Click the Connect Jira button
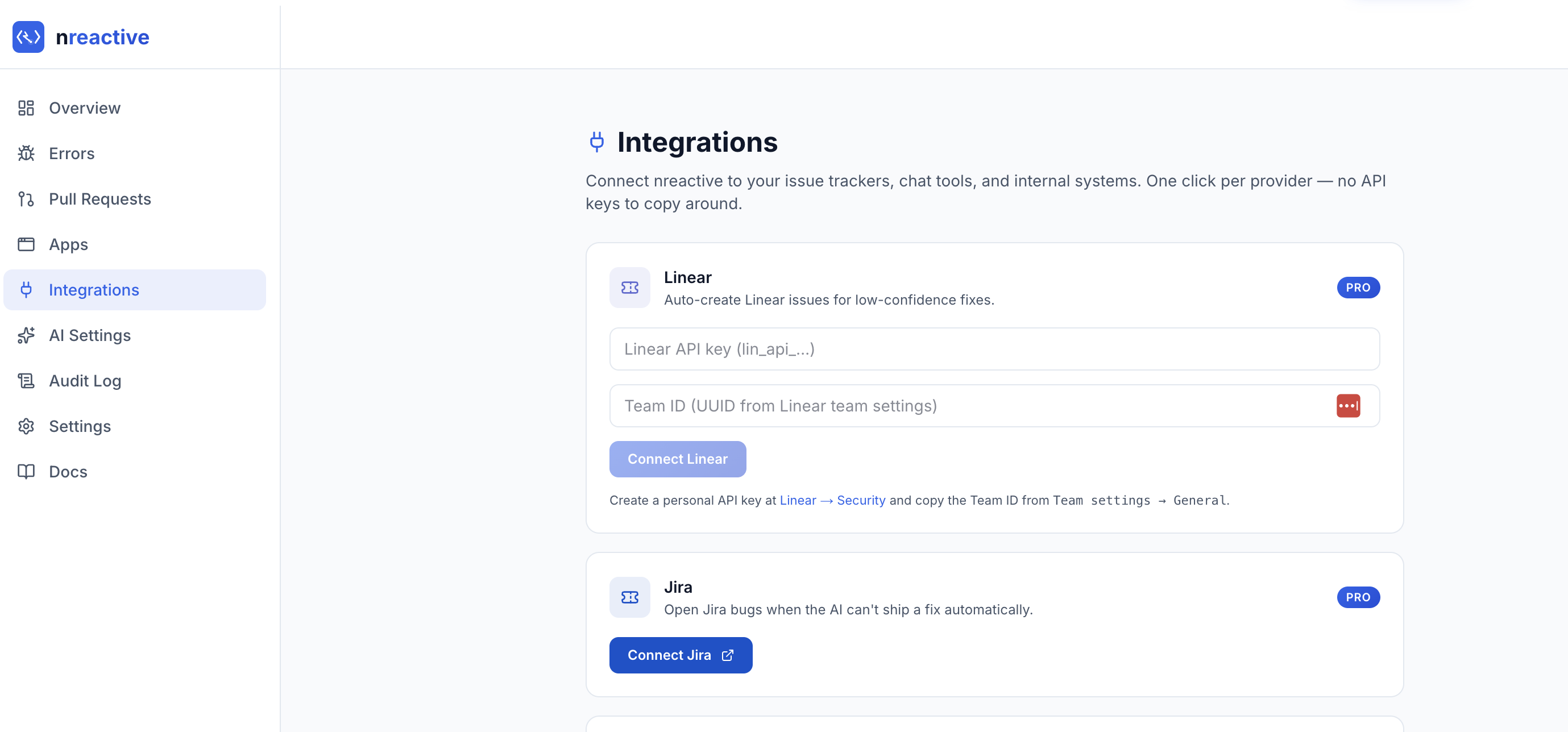The height and width of the screenshot is (732, 1568). (681, 655)
